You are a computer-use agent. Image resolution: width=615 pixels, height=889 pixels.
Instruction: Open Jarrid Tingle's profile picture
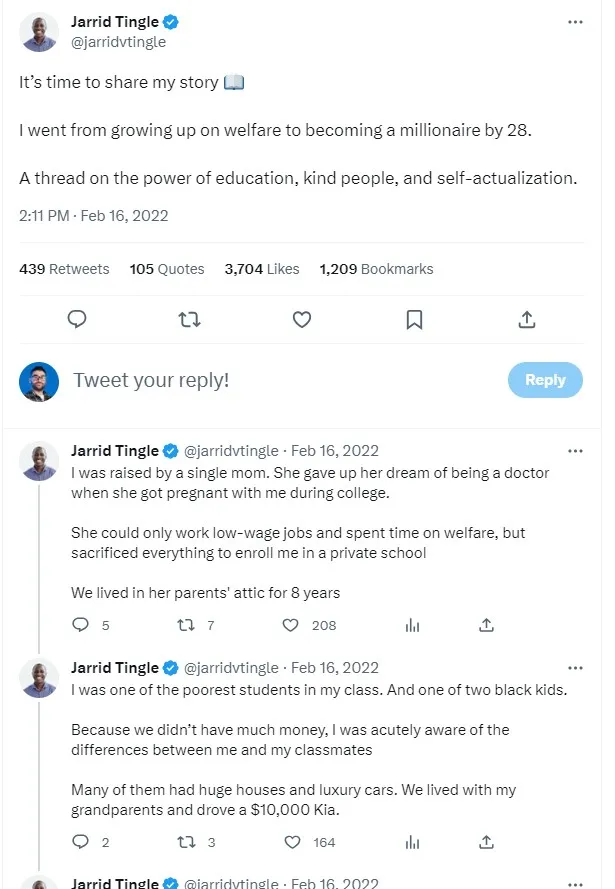[38, 32]
